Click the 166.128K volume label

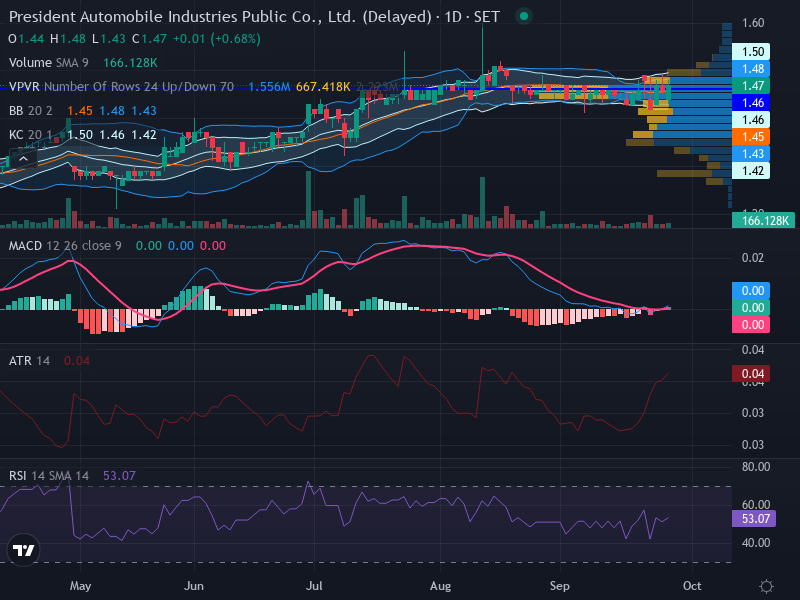click(763, 220)
